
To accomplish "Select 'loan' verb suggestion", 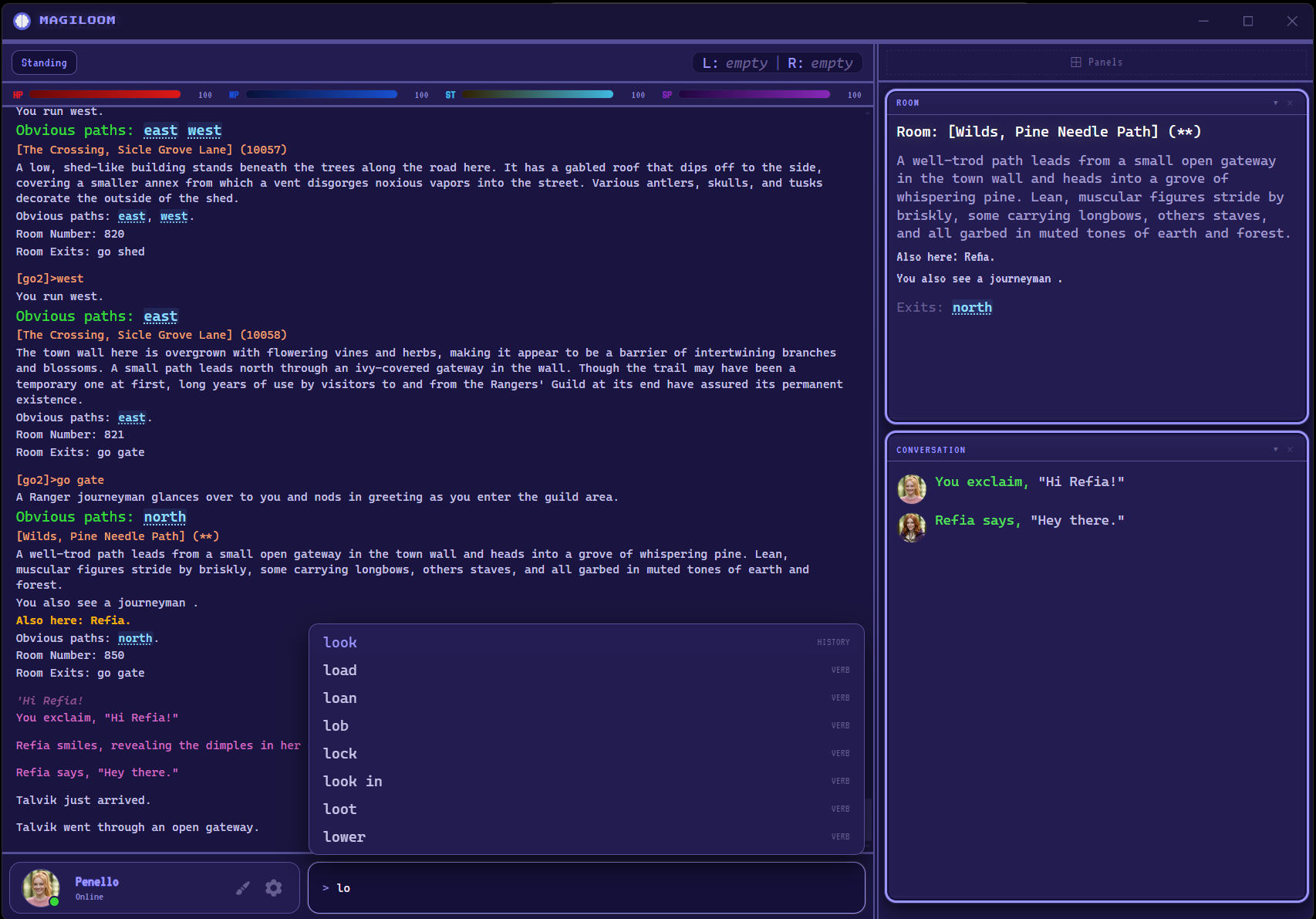I will pyautogui.click(x=586, y=698).
